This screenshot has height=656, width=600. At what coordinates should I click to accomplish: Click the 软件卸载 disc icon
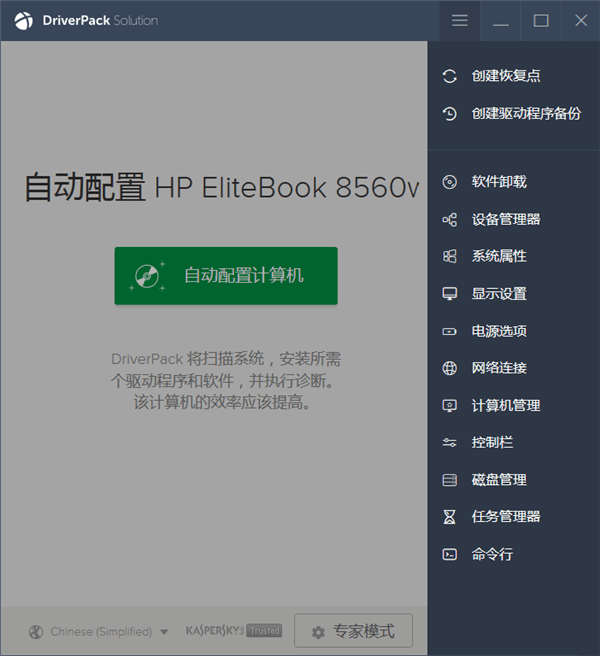tap(449, 182)
